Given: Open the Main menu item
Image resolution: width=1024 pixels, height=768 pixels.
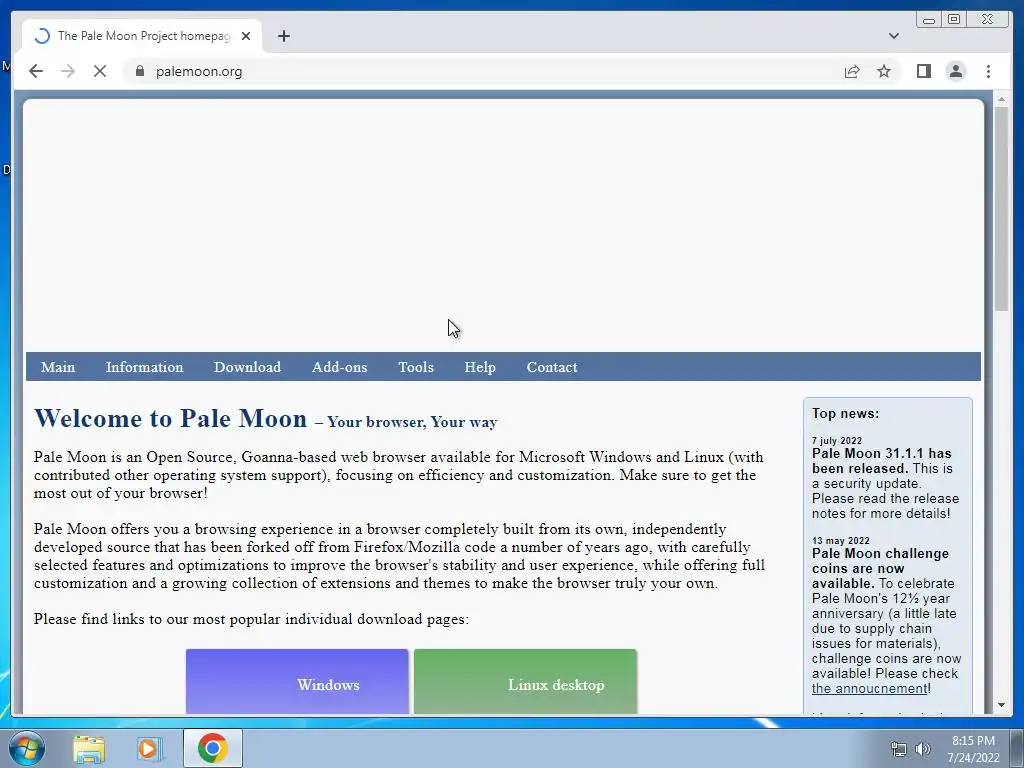Looking at the screenshot, I should (58, 367).
